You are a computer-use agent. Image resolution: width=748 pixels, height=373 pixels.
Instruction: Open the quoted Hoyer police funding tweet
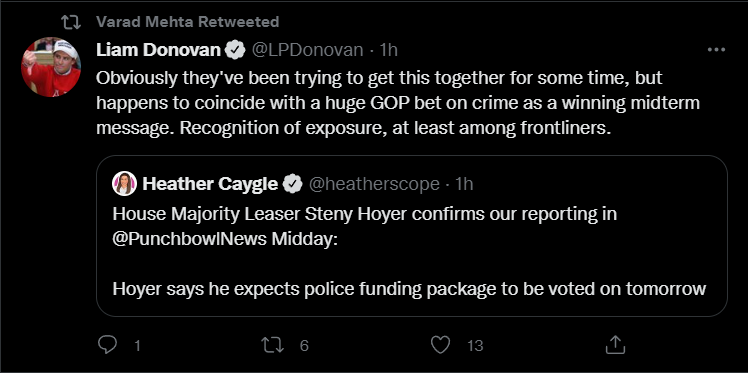coord(412,236)
